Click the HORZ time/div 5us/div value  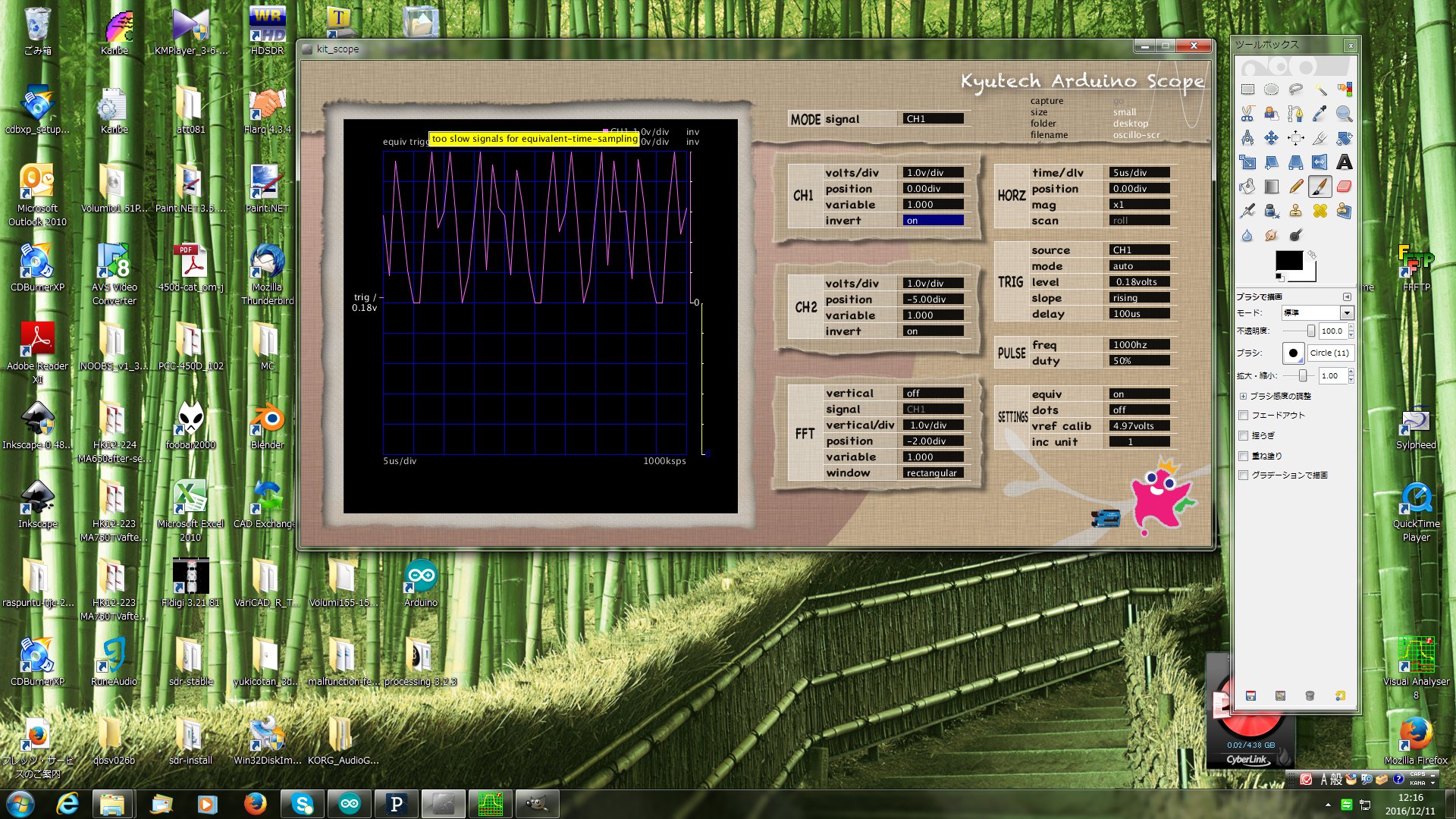point(1140,173)
